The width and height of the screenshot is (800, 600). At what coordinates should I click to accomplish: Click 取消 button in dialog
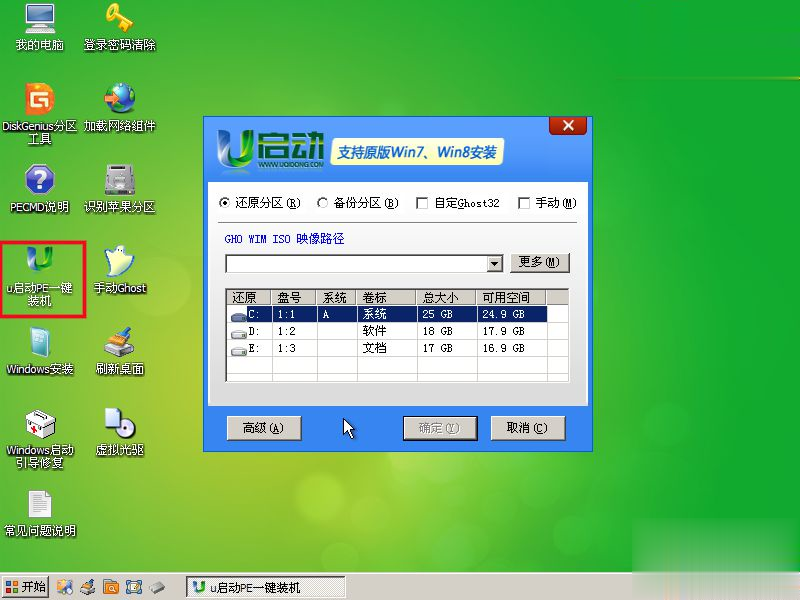coord(527,428)
